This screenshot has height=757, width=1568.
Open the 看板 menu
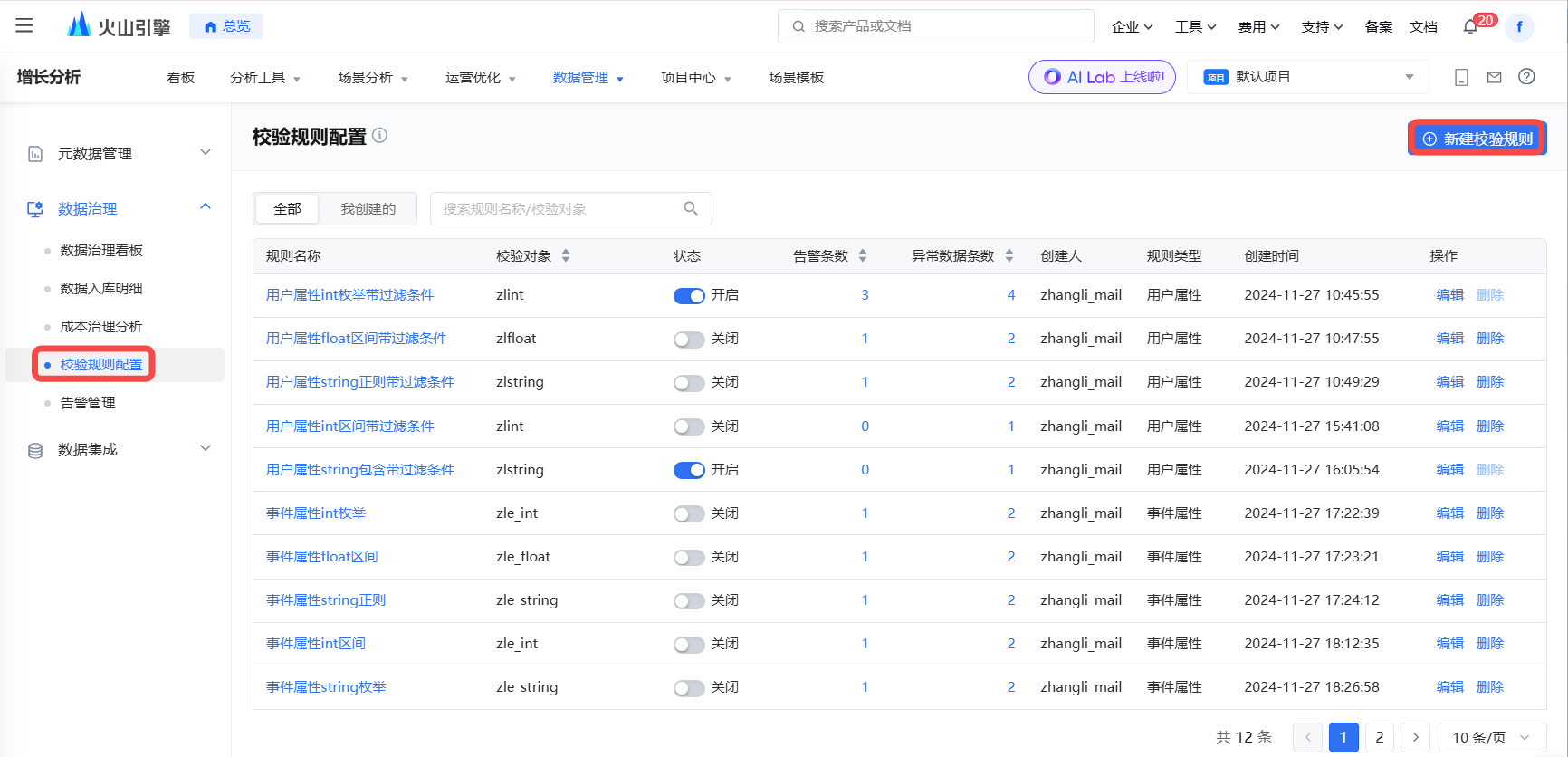[x=181, y=77]
